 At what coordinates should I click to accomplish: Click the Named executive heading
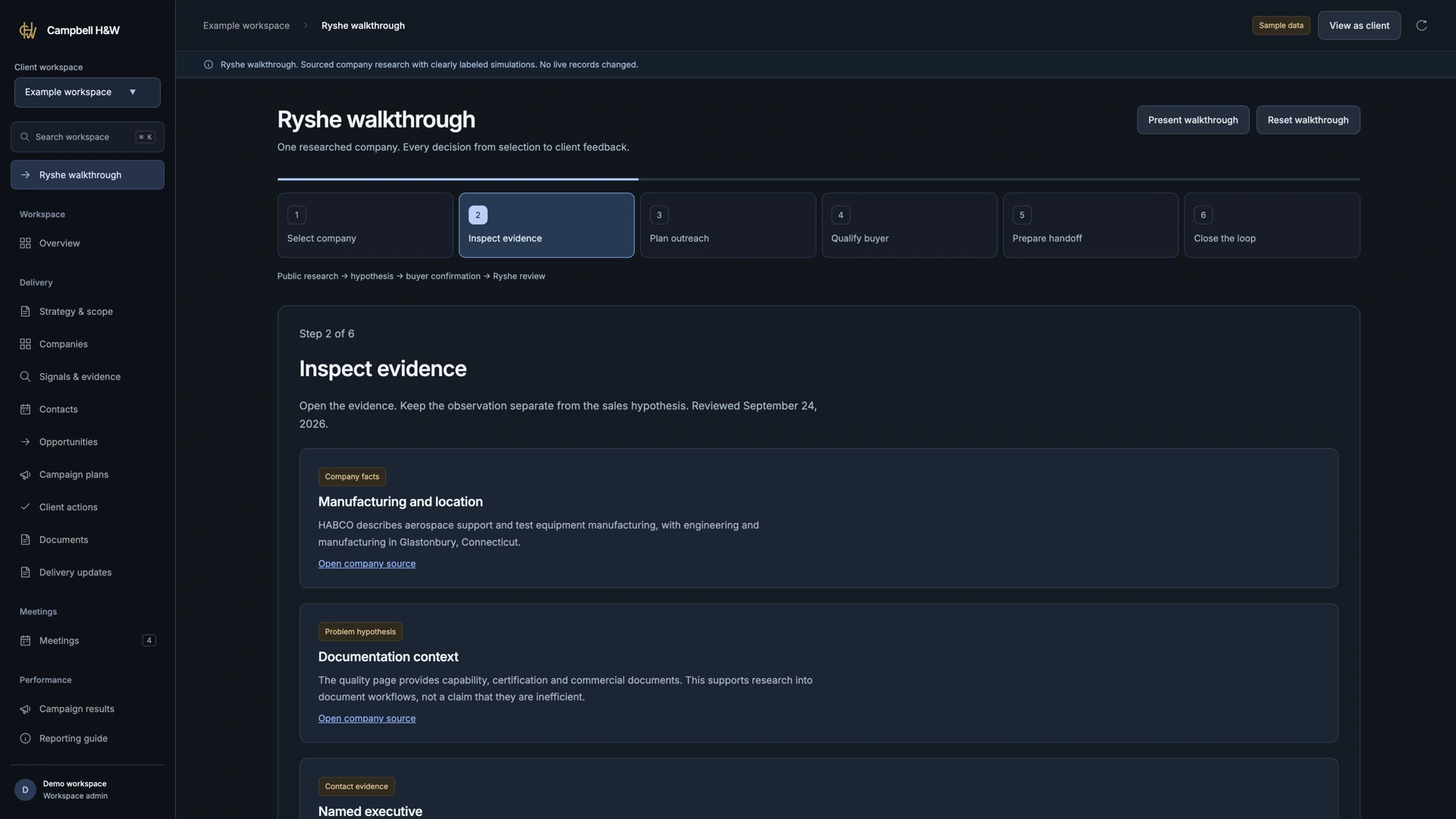[370, 811]
